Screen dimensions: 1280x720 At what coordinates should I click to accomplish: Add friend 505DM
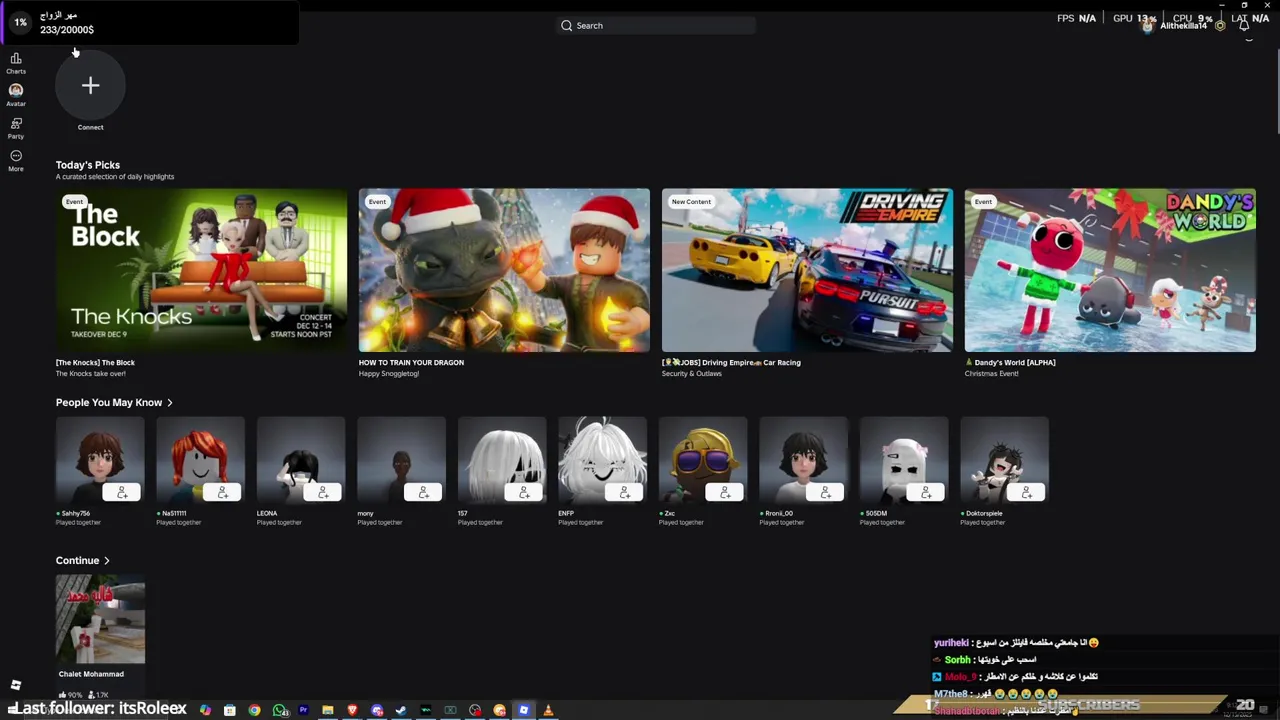926,492
